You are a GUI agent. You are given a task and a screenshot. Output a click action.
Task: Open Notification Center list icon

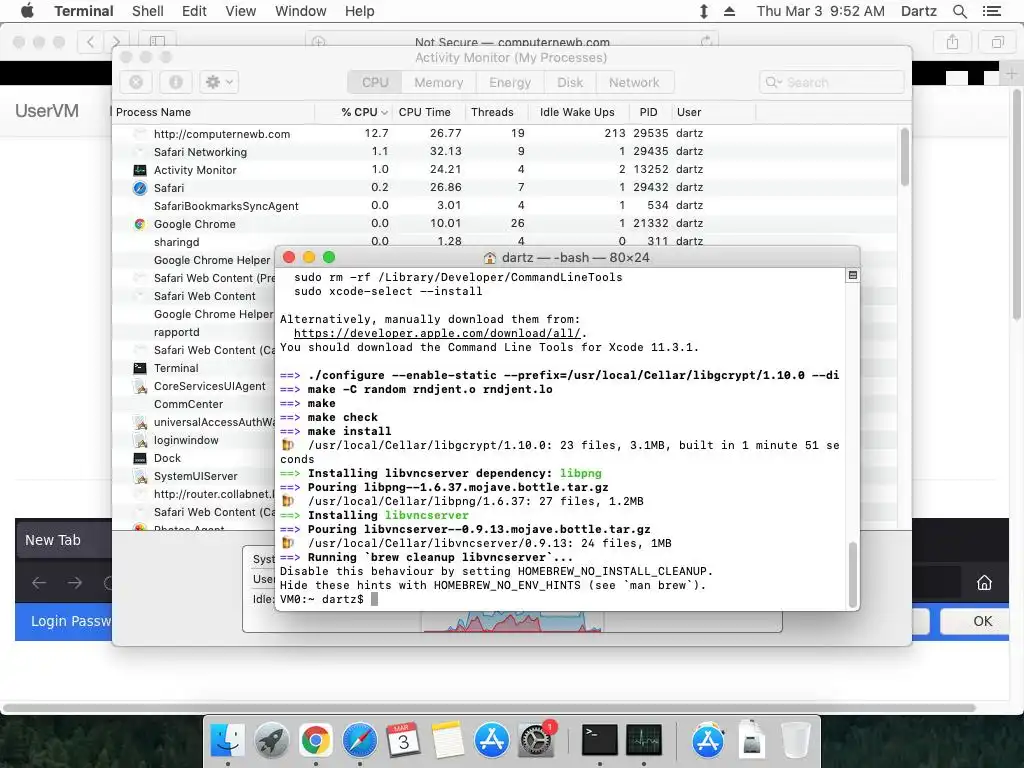point(991,11)
